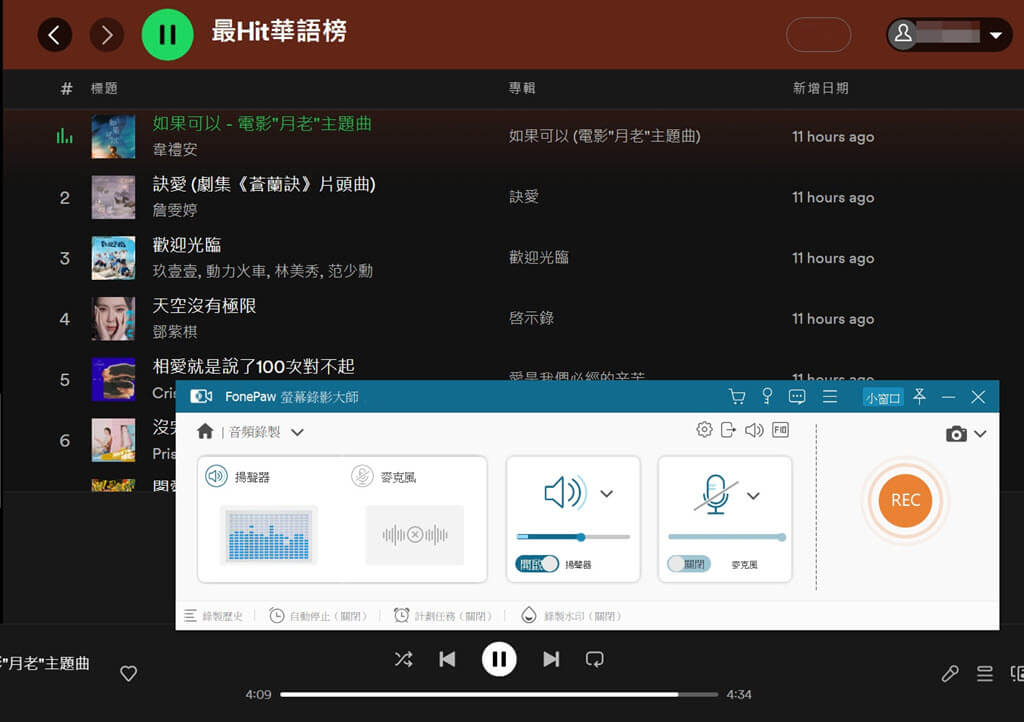
Task: Expand microphone device dropdown arrow
Action: [x=753, y=496]
